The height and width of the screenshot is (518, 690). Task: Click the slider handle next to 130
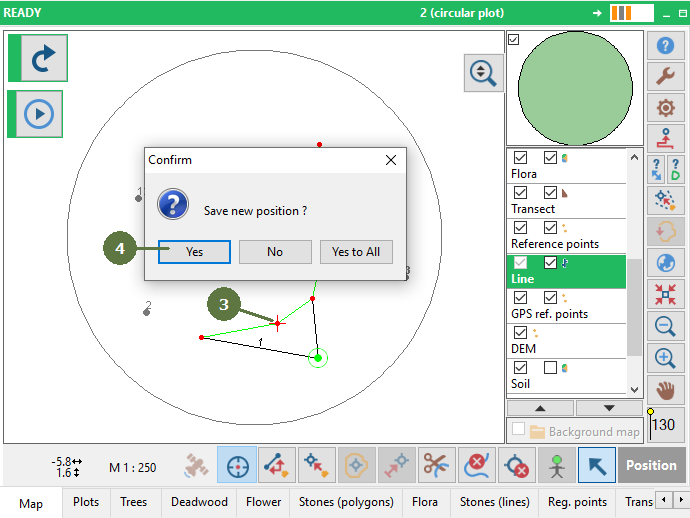click(650, 412)
